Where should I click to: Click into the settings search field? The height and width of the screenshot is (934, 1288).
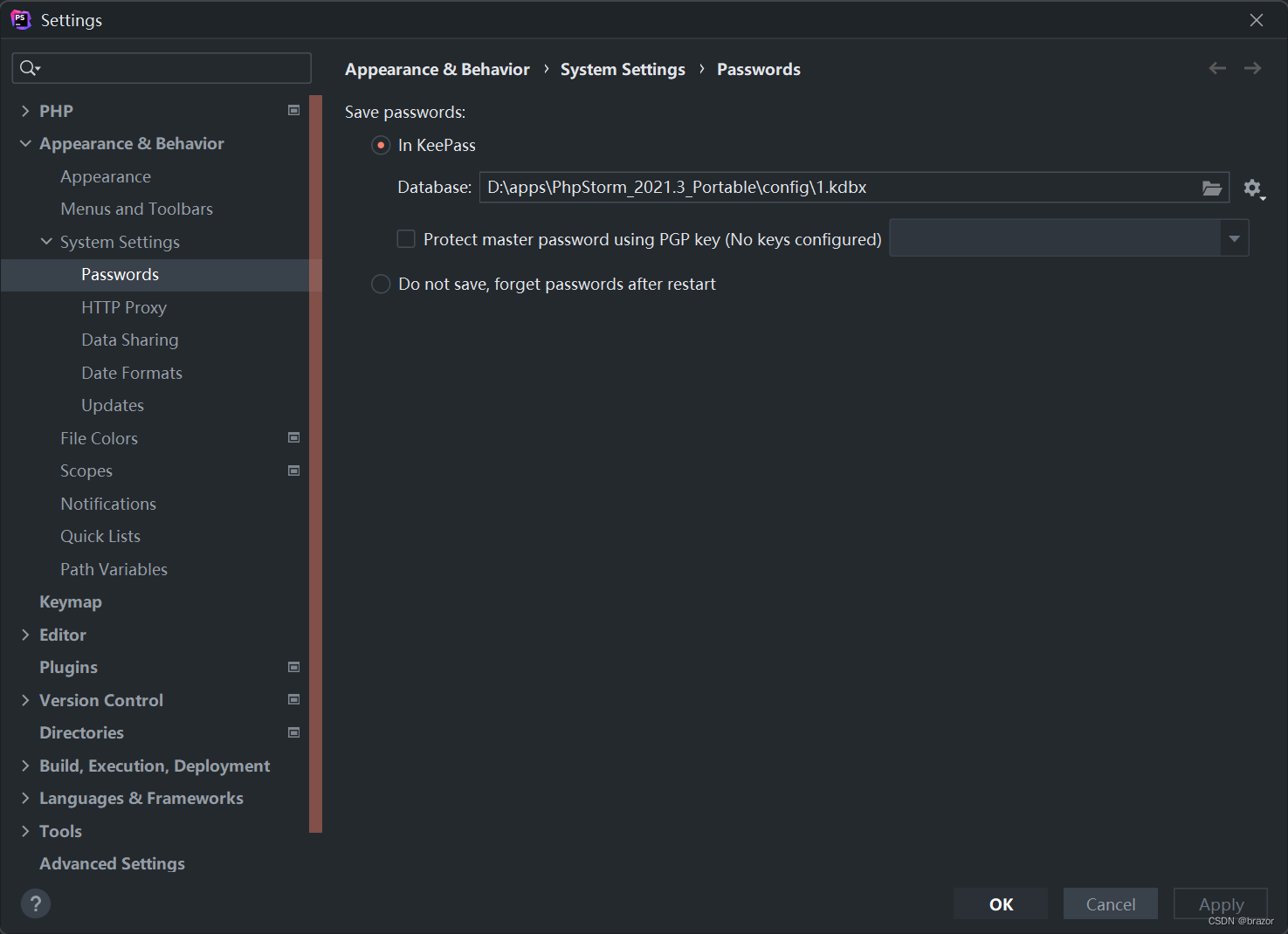[162, 68]
